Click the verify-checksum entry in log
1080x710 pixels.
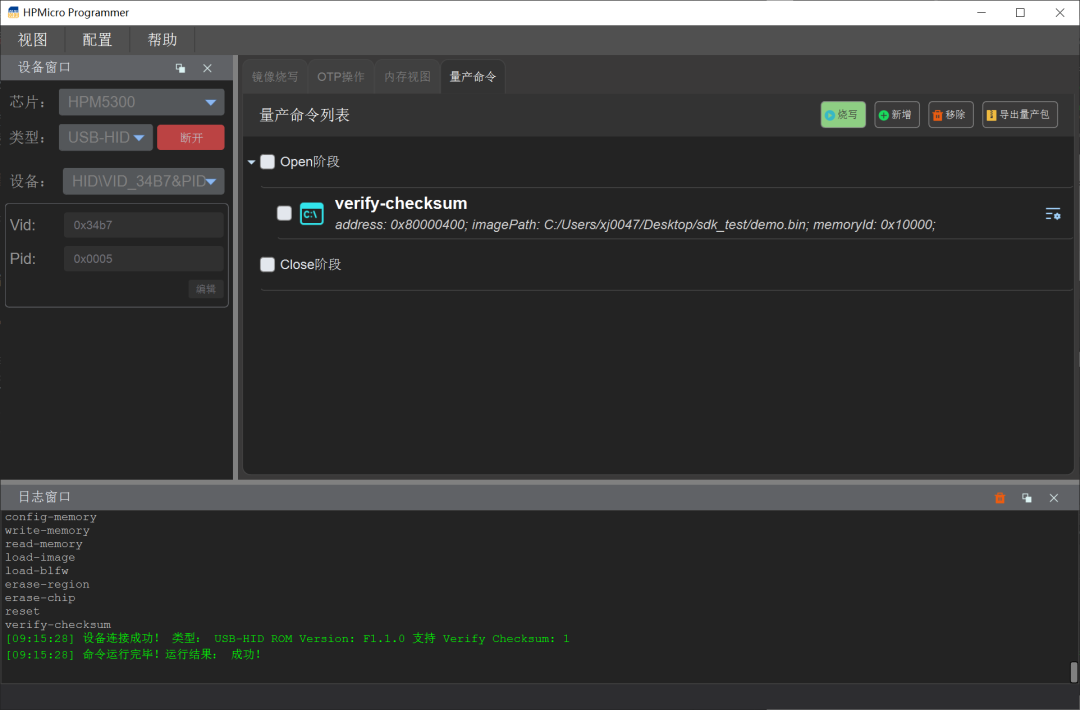(58, 625)
